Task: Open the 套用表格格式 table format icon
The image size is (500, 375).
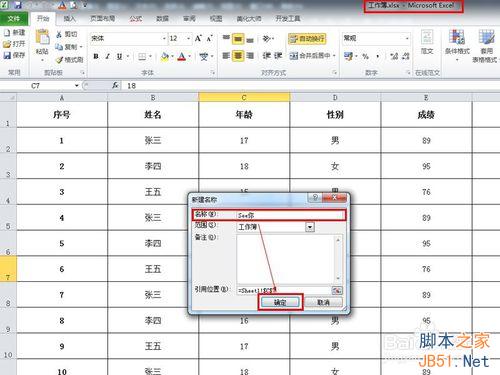Action: (x=486, y=37)
